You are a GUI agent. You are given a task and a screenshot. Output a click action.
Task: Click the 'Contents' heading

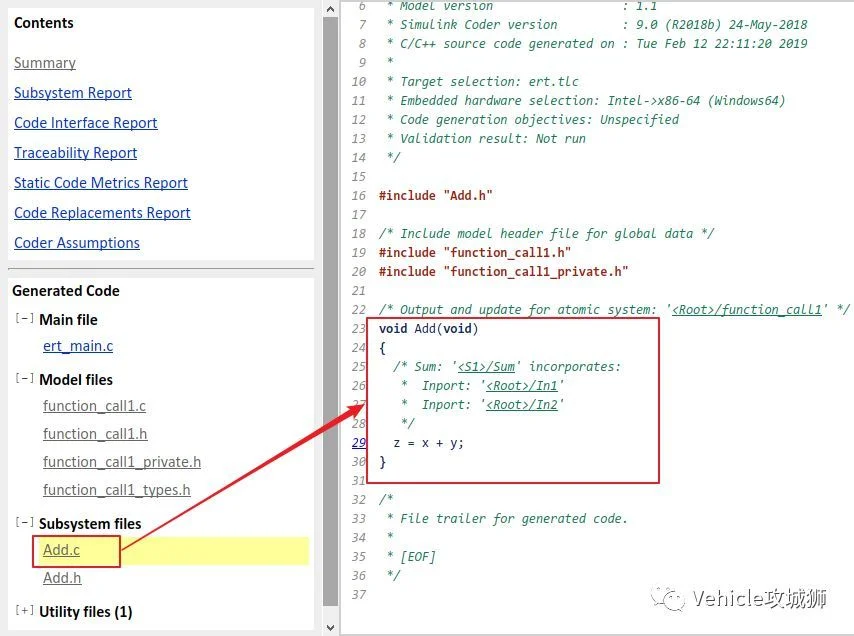44,23
